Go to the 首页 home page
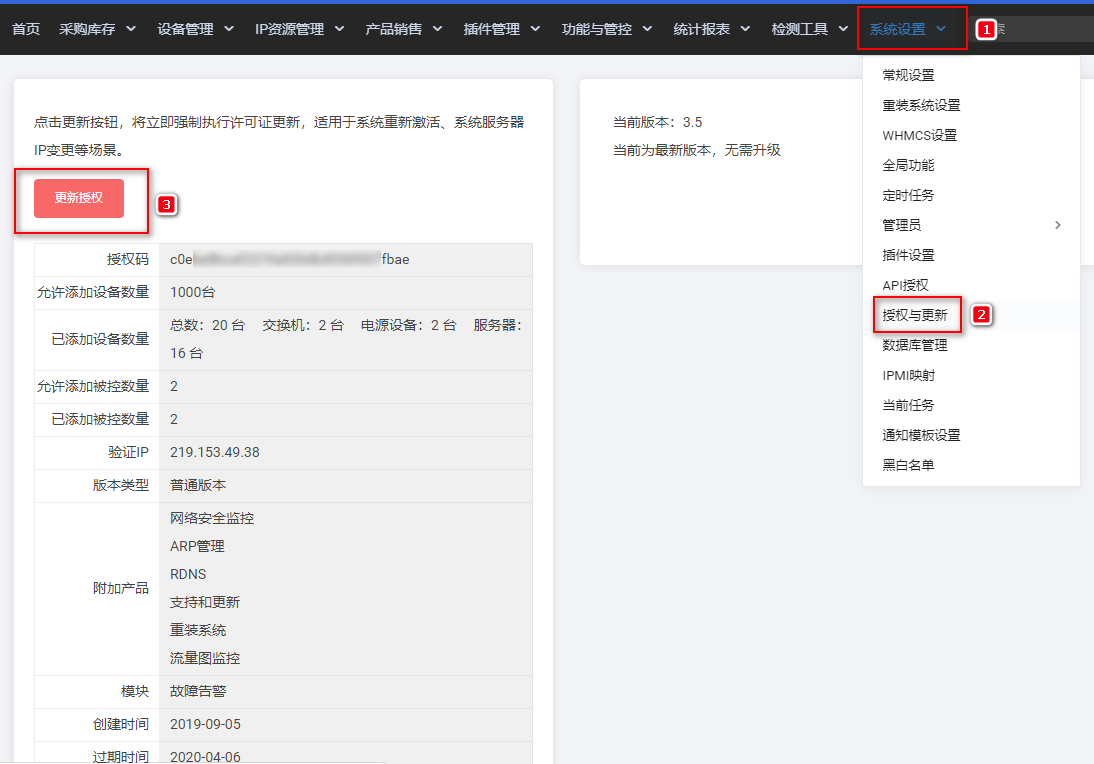Viewport: 1094px width, 764px height. coord(26,29)
